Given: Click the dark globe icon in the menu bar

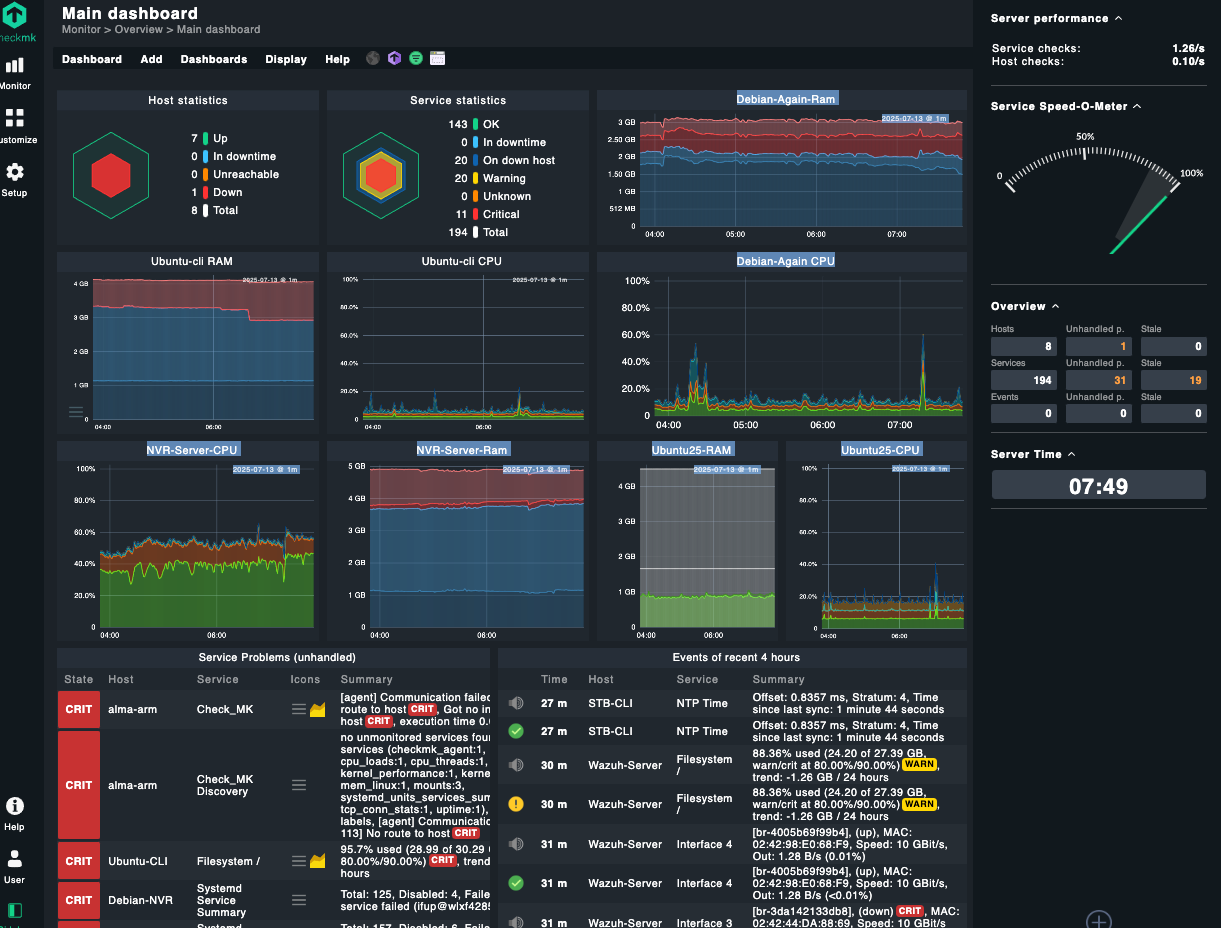Looking at the screenshot, I should 373,59.
